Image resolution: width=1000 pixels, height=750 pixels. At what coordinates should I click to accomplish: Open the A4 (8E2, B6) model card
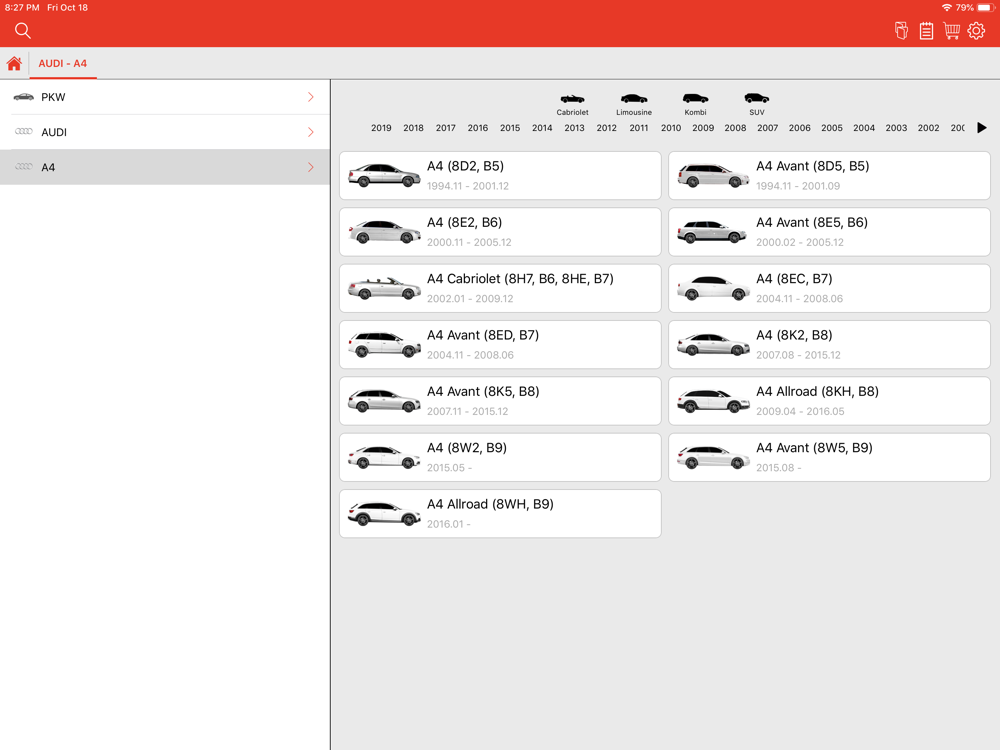coord(500,232)
